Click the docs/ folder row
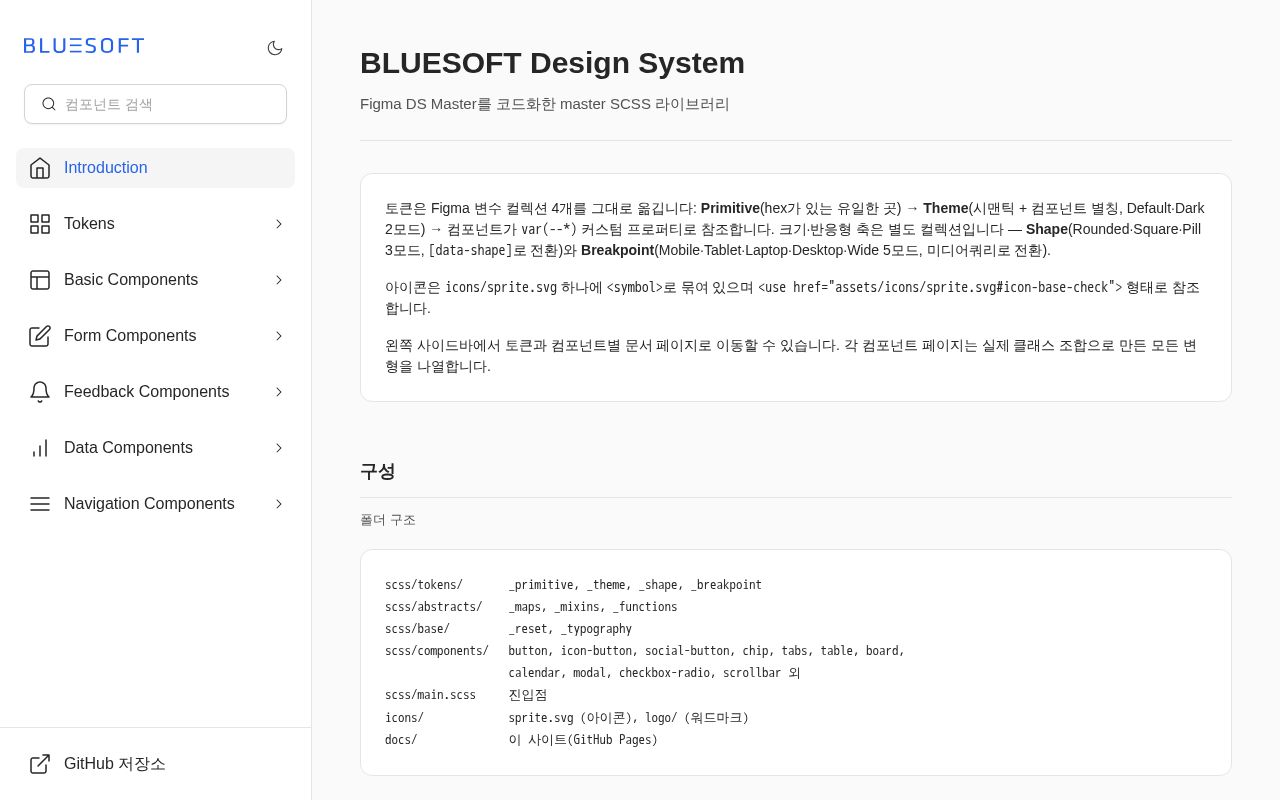 521,740
